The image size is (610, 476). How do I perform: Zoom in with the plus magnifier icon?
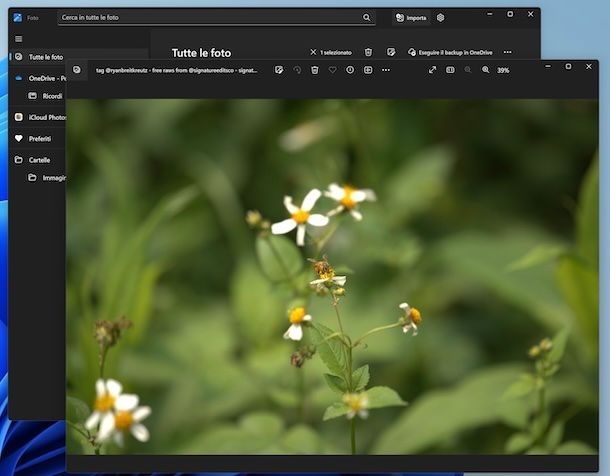pos(486,70)
